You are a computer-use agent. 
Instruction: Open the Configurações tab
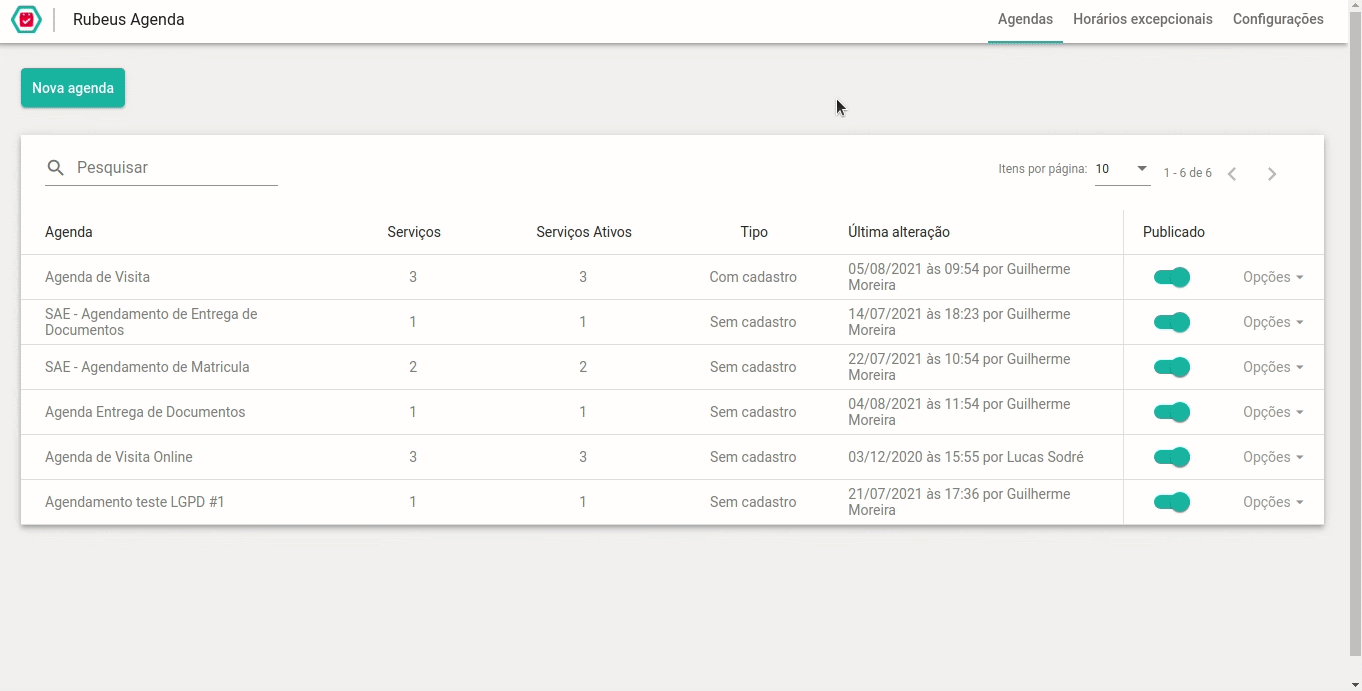pos(1278,20)
